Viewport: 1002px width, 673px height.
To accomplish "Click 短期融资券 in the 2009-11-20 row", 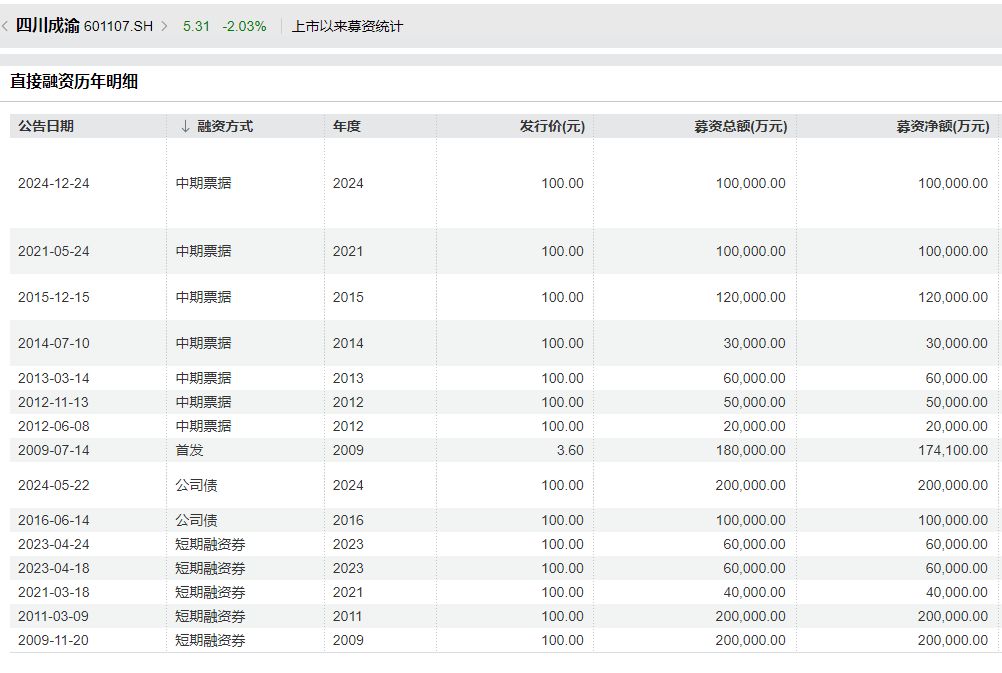I will click(x=210, y=640).
